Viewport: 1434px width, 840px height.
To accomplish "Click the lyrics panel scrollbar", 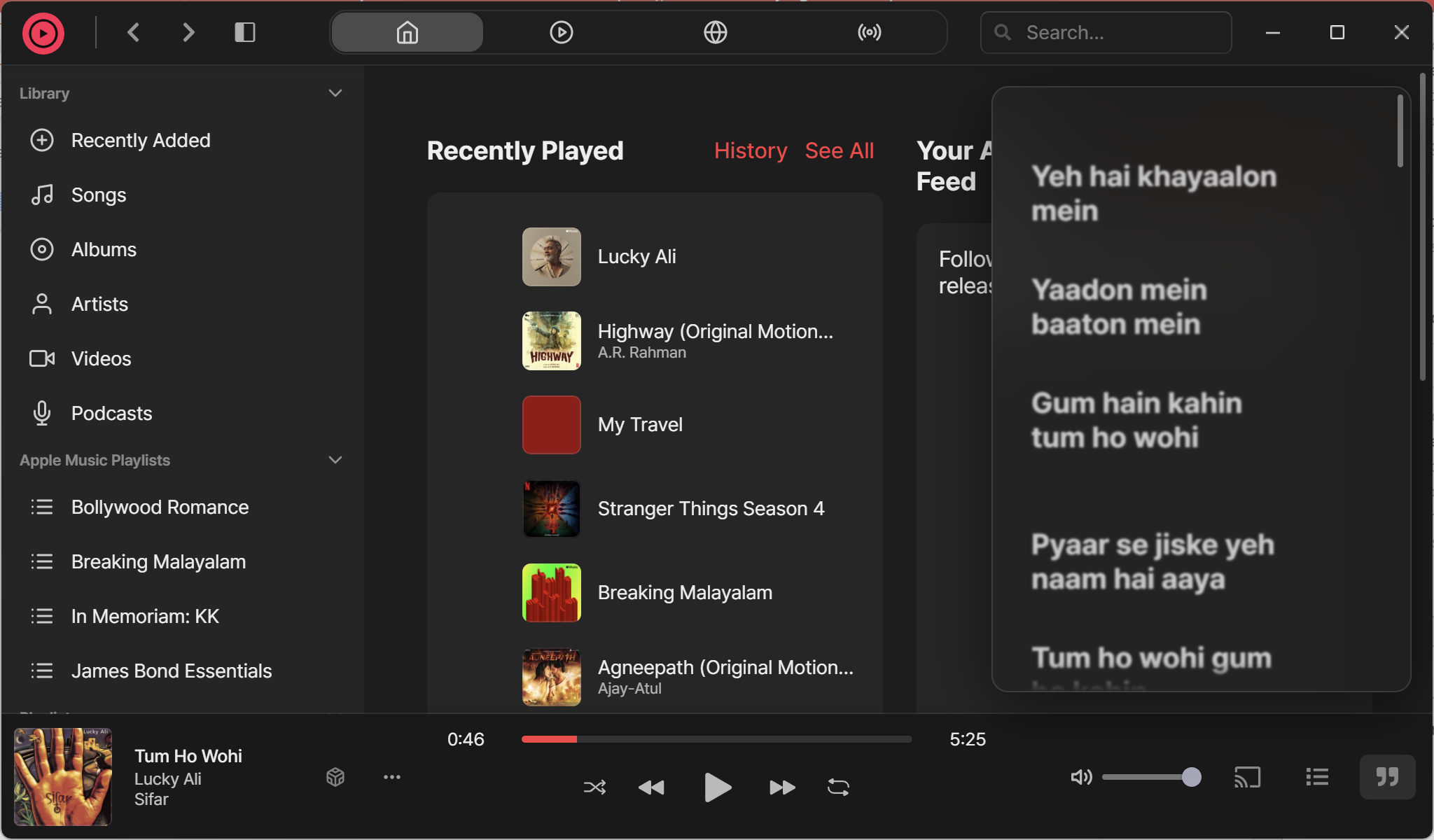I will click(1400, 131).
